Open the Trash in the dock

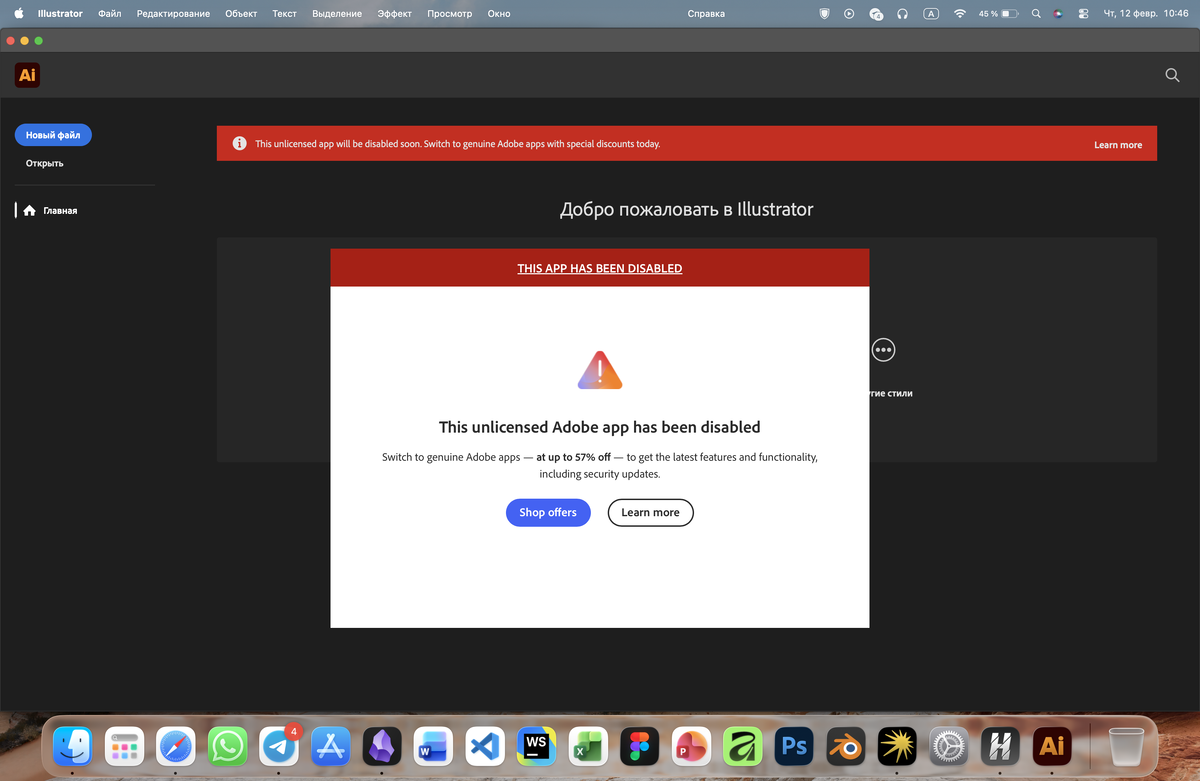(x=1126, y=746)
